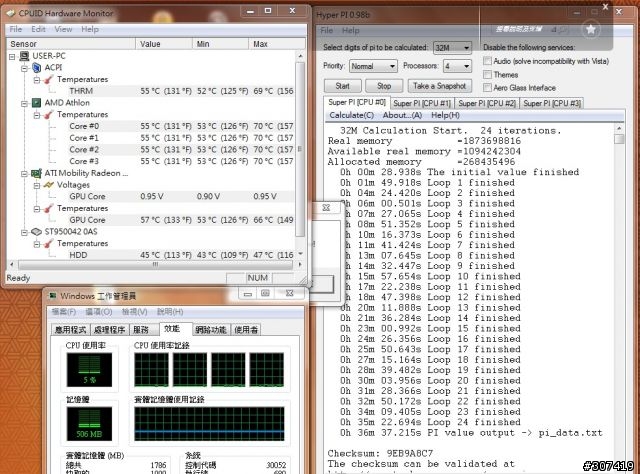Click the Checksum: 9EB9A8C7 text line
The width and height of the screenshot is (640, 474).
coord(380,453)
